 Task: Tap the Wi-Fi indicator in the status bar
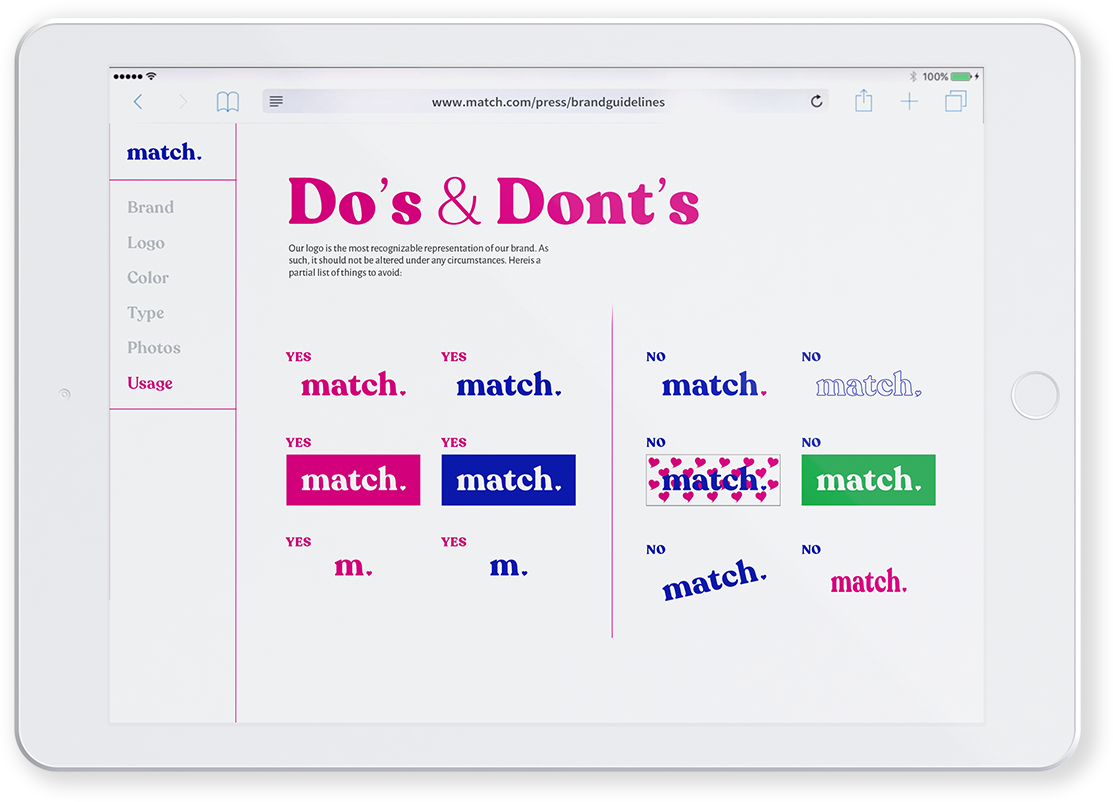[x=151, y=76]
